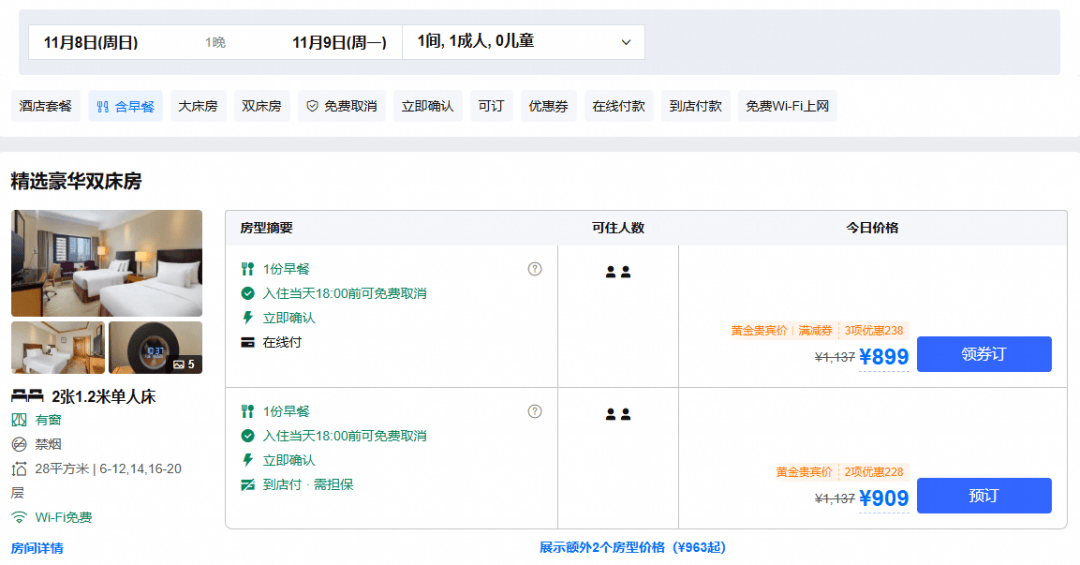Image resolution: width=1080 pixels, height=565 pixels.
Task: Select the 在线付款 filter tab
Action: (619, 106)
